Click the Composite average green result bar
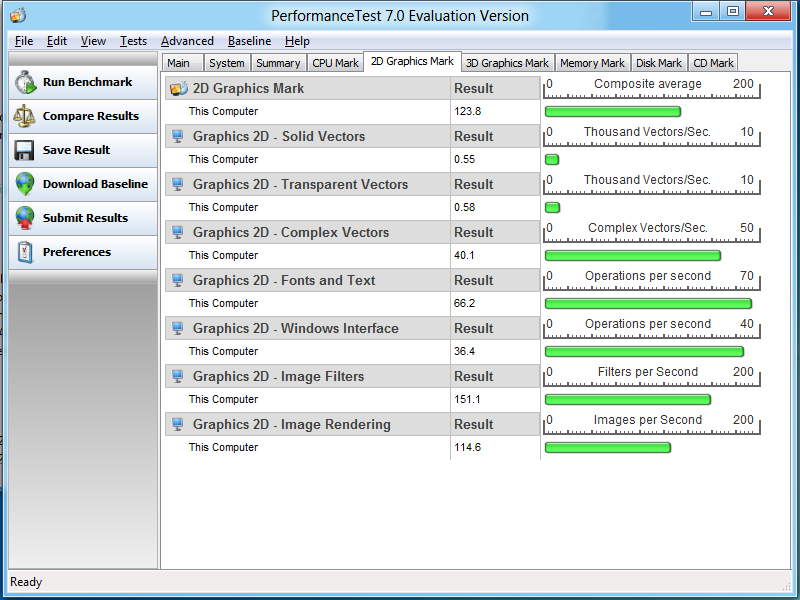The image size is (800, 600). click(612, 112)
